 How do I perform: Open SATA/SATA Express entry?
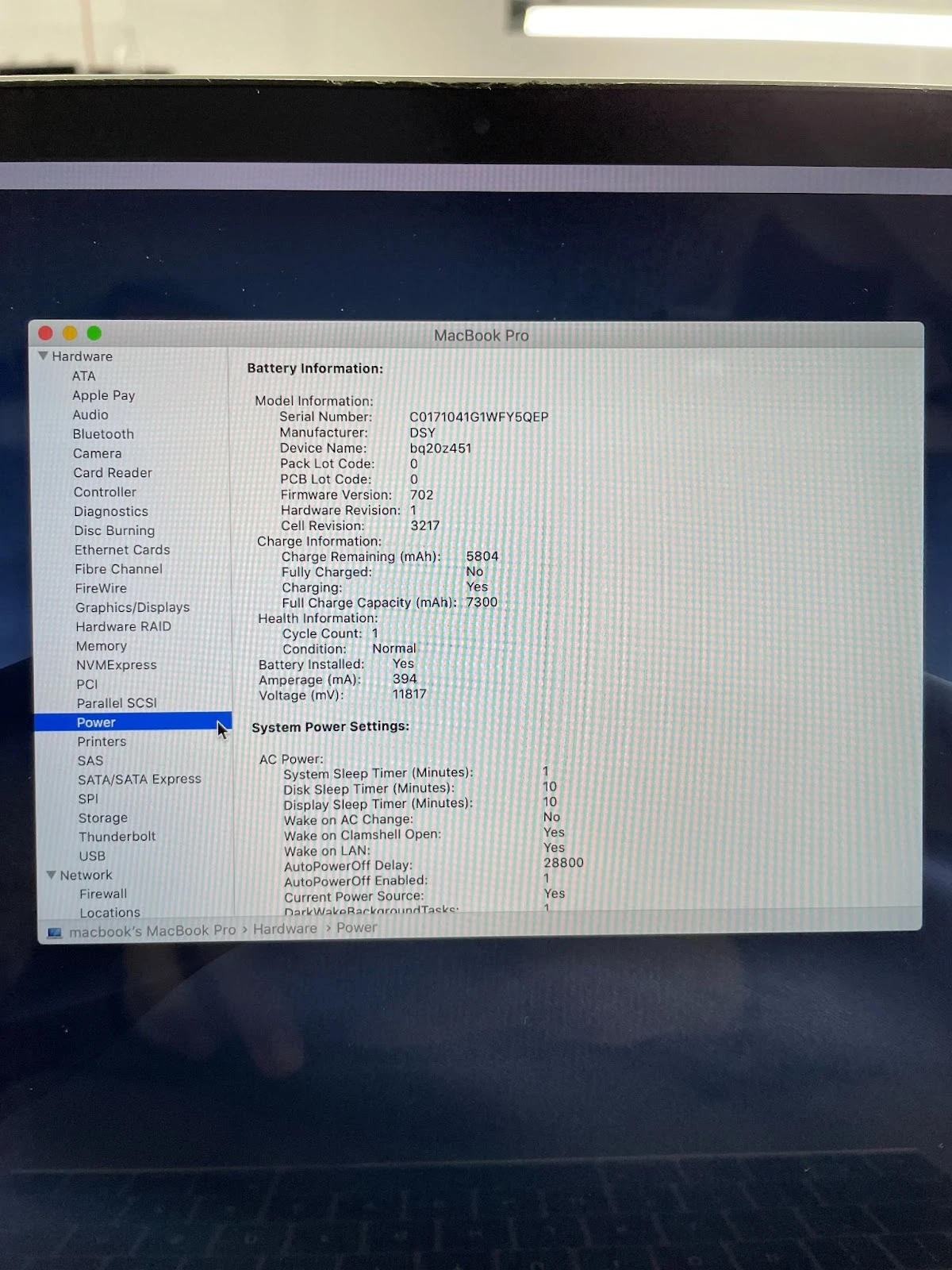pyautogui.click(x=140, y=779)
